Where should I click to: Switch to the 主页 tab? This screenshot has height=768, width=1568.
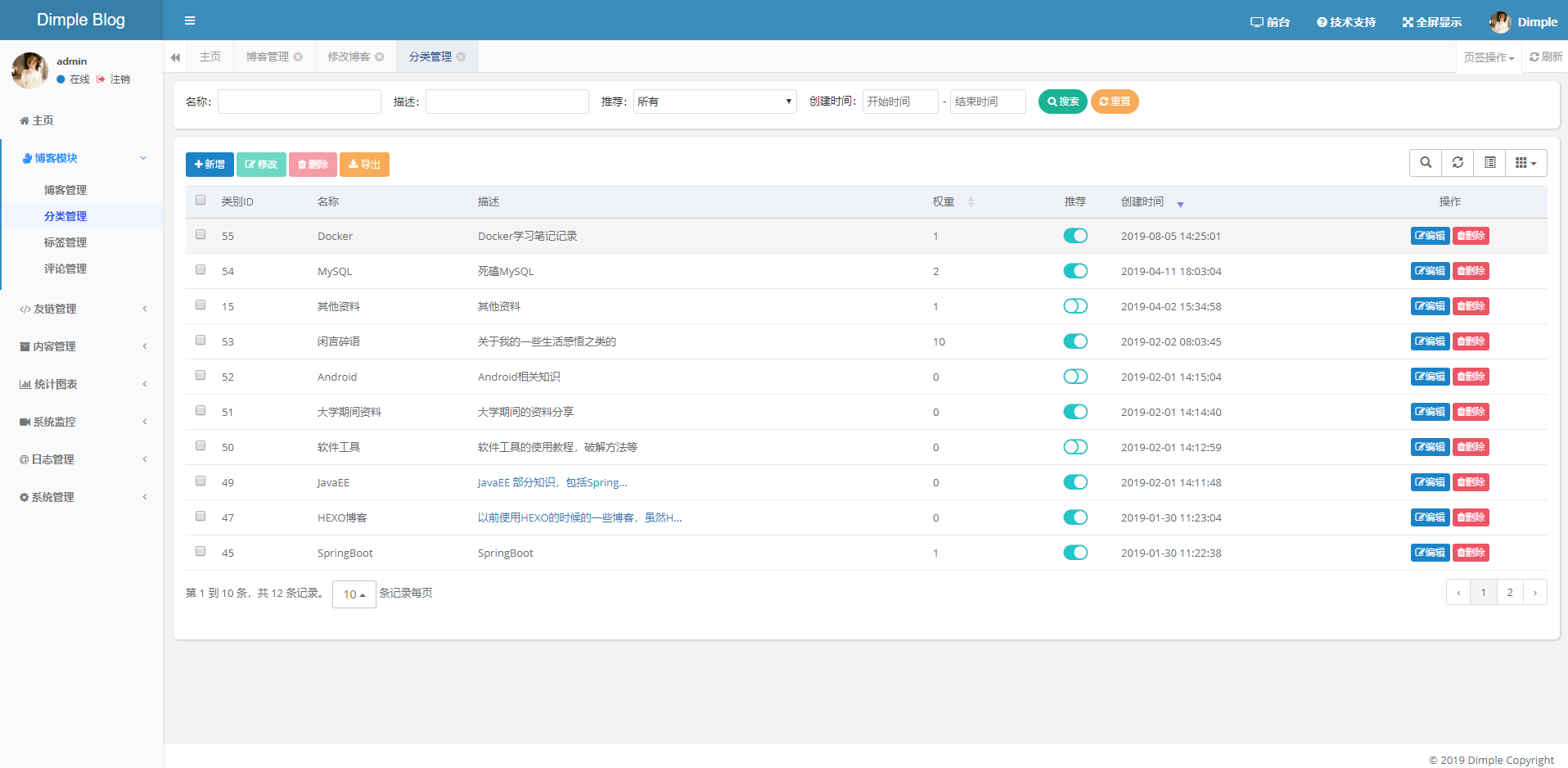[x=210, y=56]
